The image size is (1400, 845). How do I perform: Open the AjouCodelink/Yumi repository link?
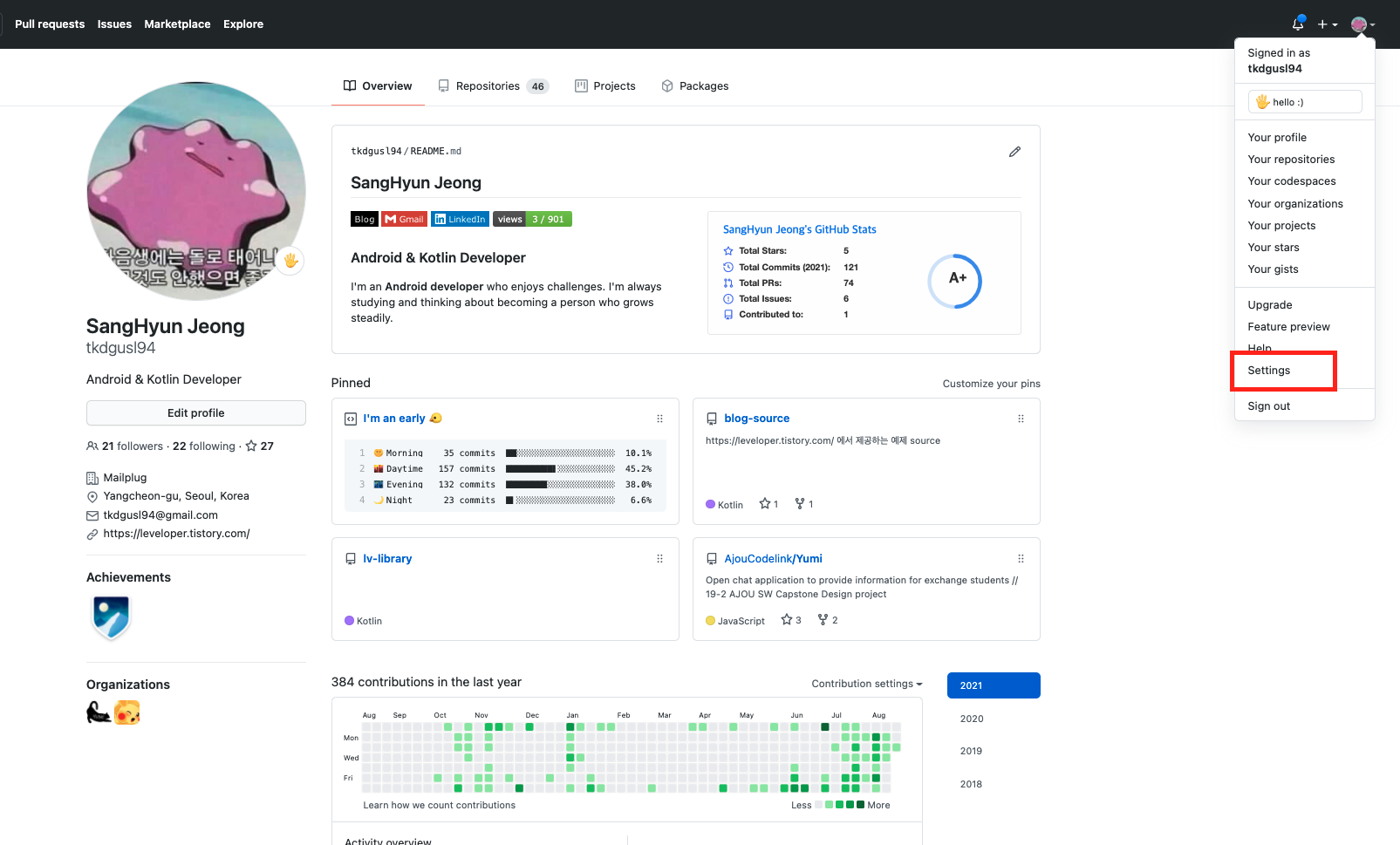click(x=773, y=559)
